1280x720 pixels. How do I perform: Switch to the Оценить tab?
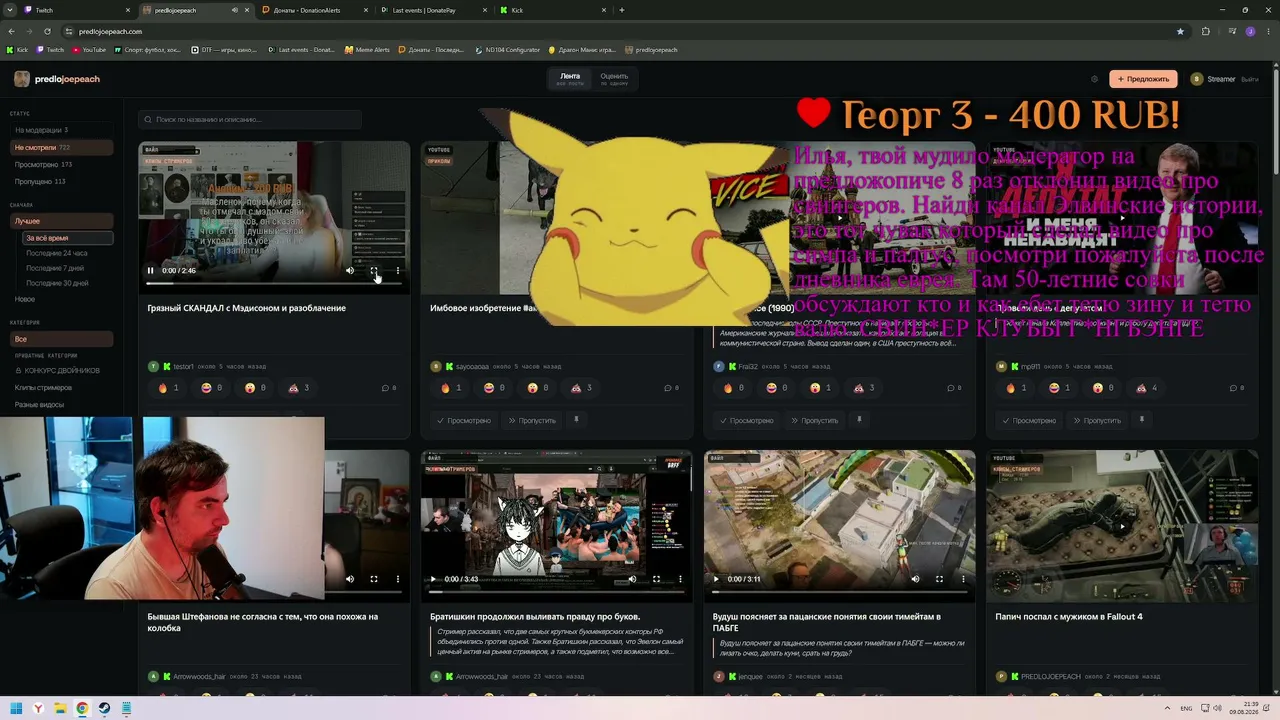(614, 79)
